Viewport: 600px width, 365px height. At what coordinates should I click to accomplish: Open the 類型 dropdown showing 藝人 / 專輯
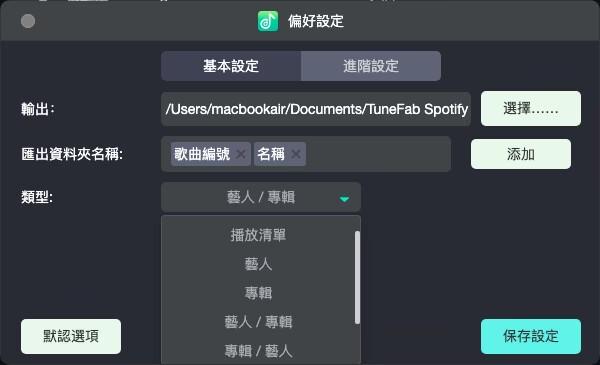point(261,197)
